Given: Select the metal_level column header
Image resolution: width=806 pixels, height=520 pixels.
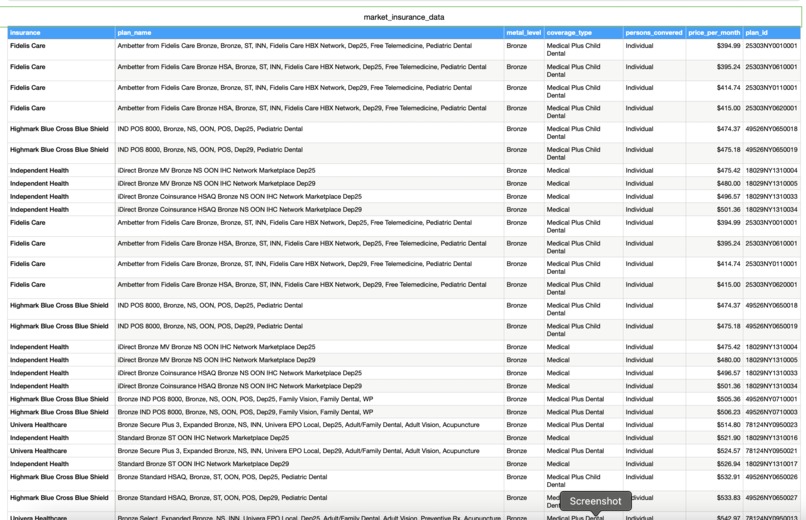Looking at the screenshot, I should tap(524, 32).
